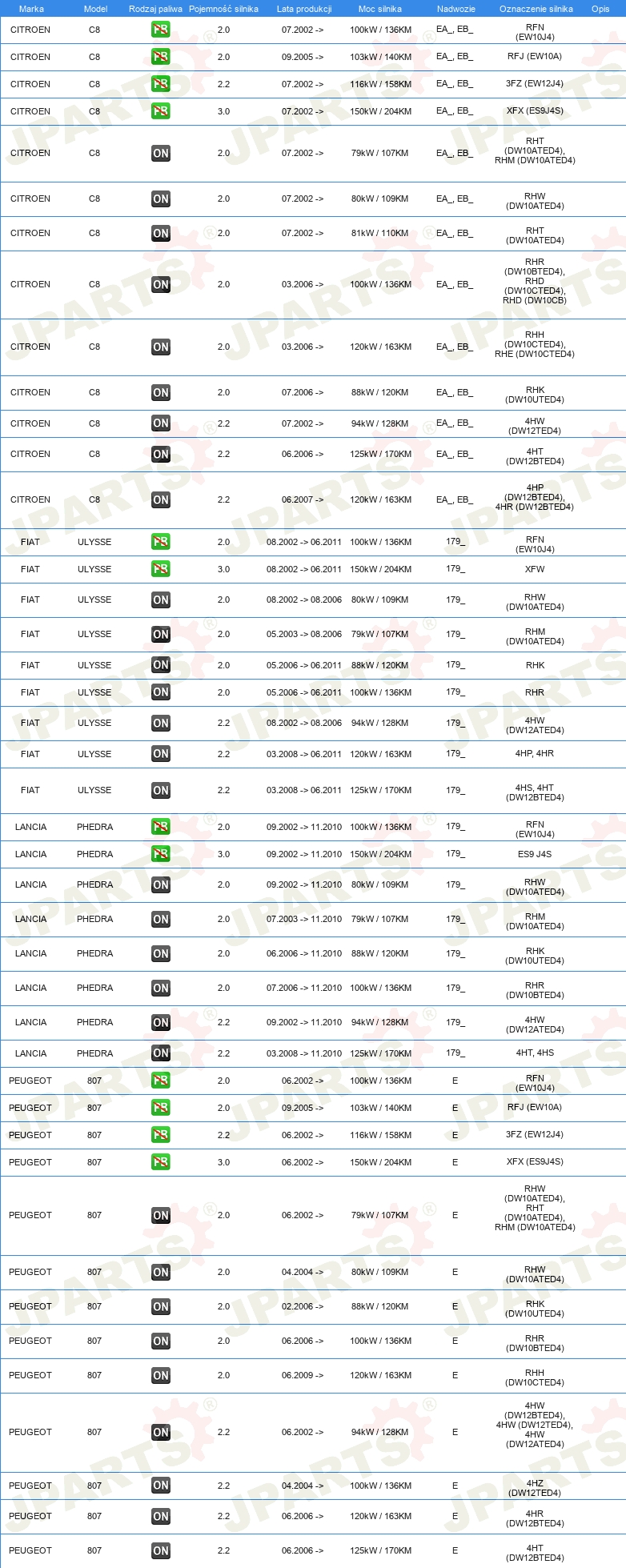Click petrol icon in Fiat Ulysse XFW row
Image resolution: width=626 pixels, height=1568 pixels.
[x=161, y=569]
